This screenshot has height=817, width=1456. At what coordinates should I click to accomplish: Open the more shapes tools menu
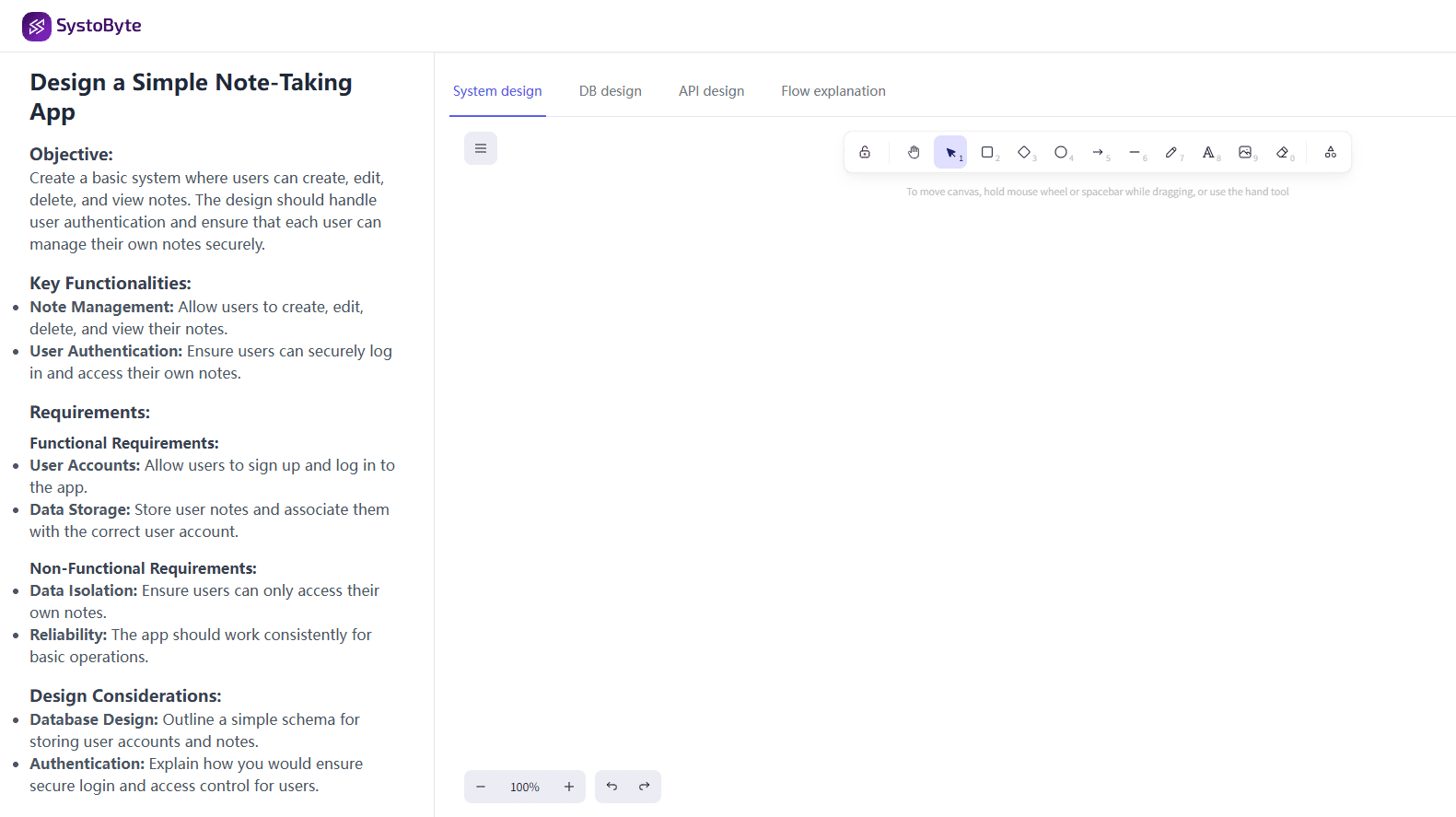(1331, 152)
